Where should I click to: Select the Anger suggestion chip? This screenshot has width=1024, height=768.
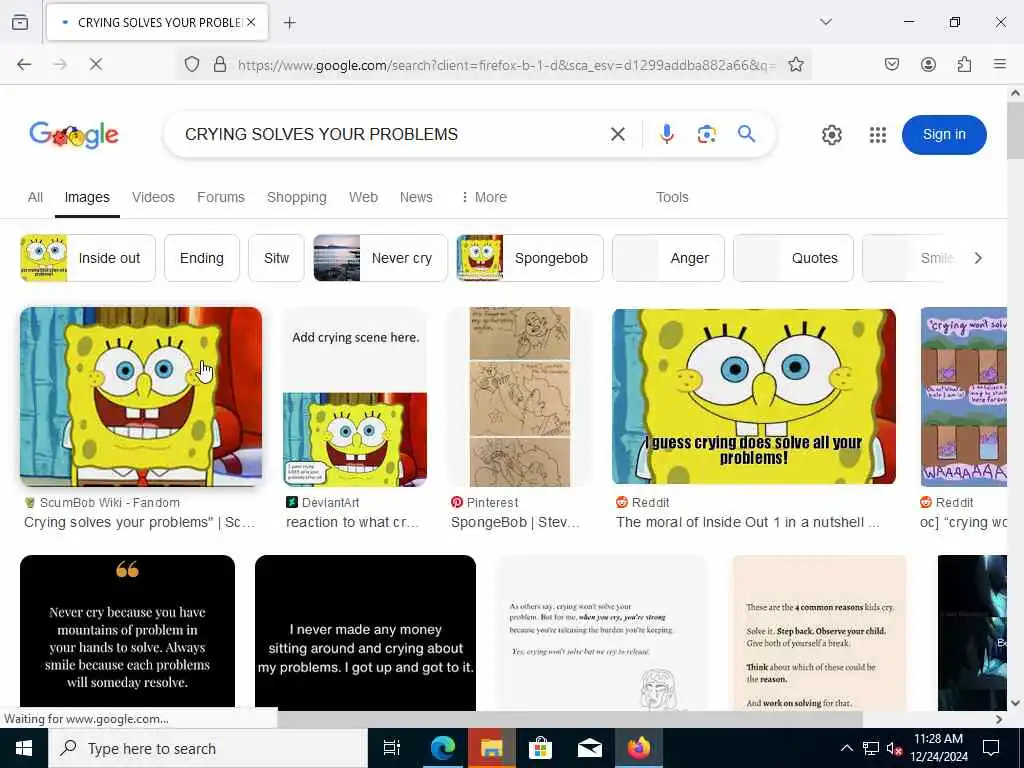tap(668, 258)
